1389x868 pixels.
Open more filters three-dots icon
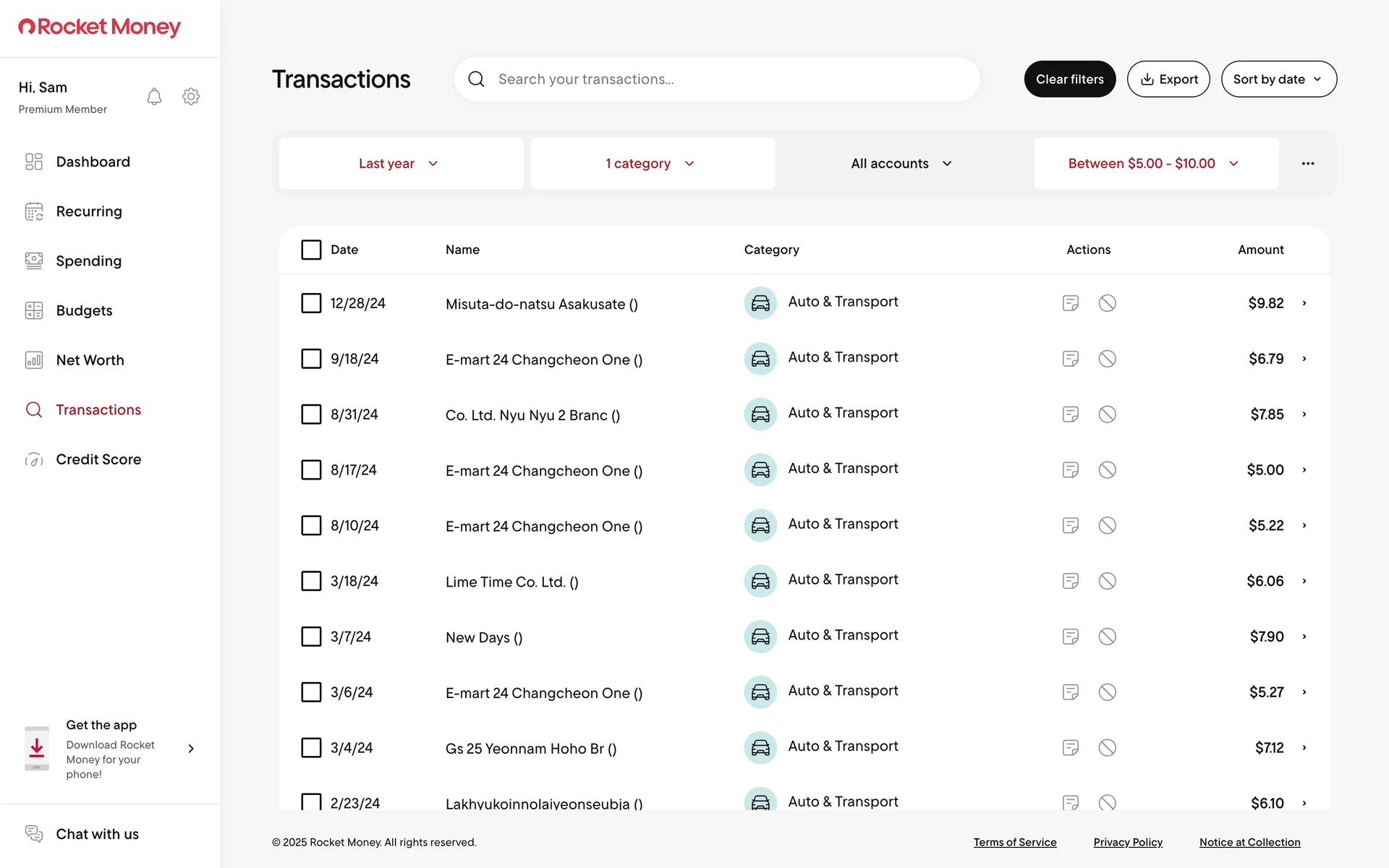1308,163
